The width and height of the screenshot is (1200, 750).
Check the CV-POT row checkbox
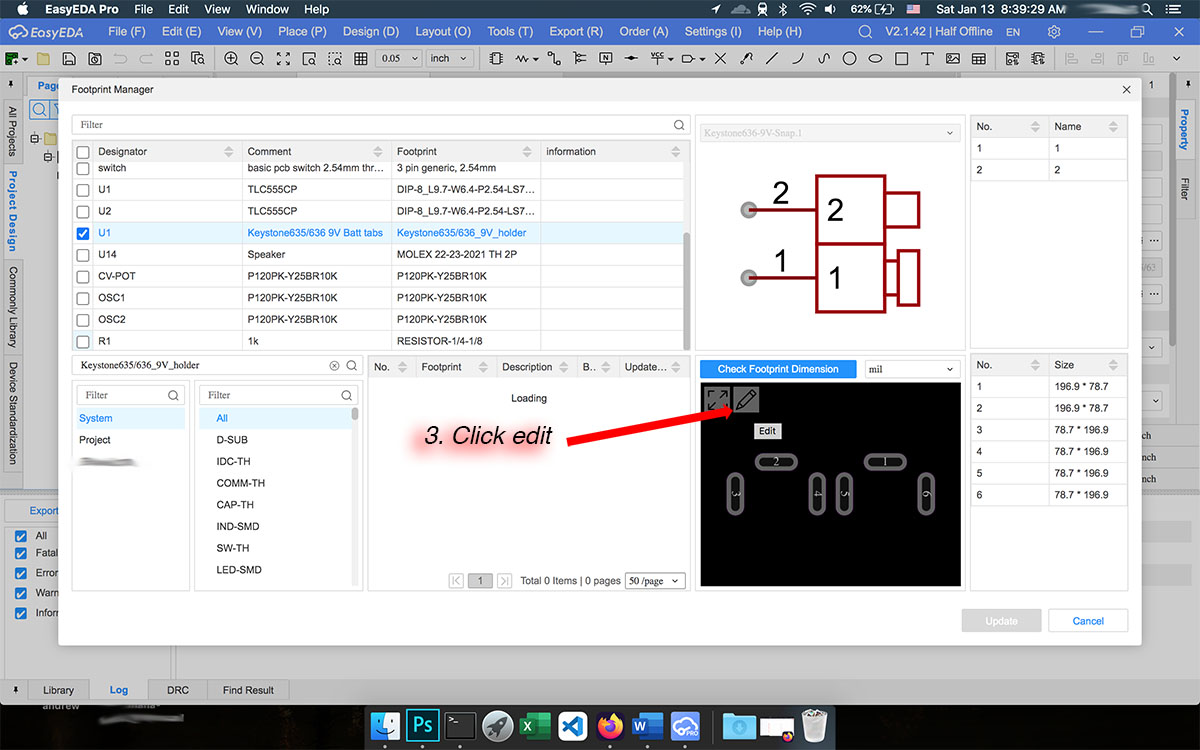83,276
